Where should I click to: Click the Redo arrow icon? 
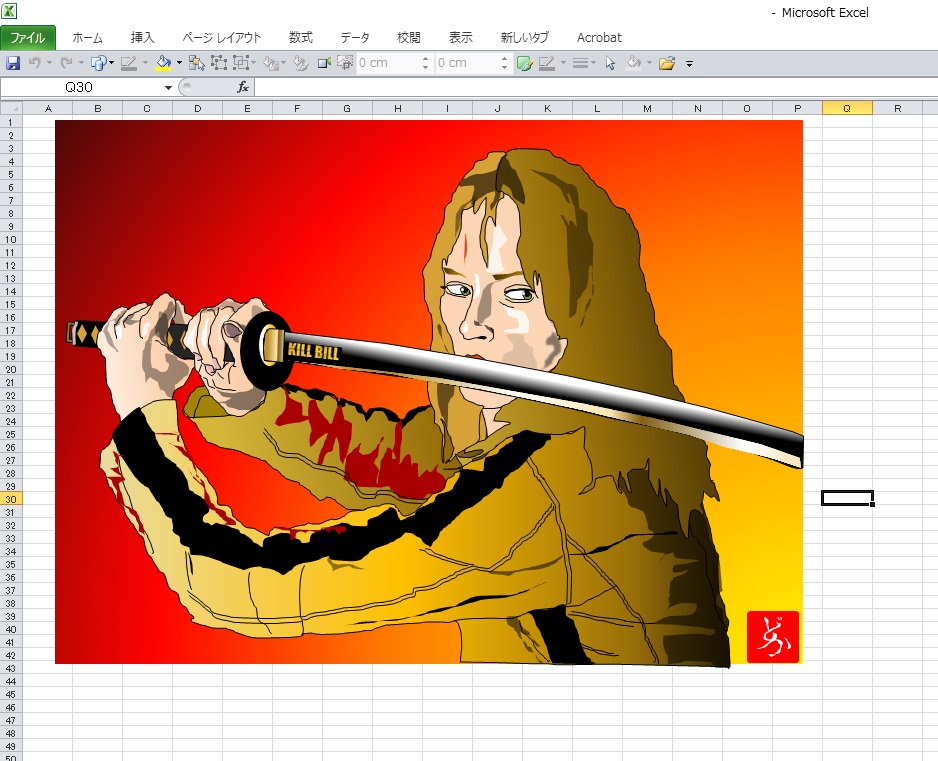pos(66,63)
